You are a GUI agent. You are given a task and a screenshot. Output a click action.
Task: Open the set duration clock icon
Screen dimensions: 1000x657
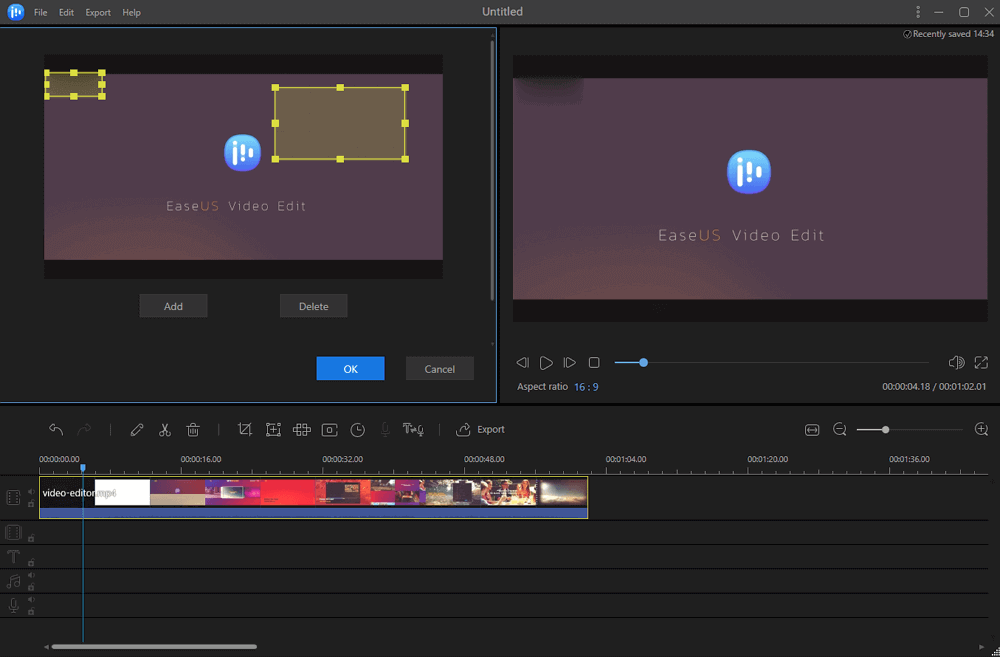(358, 429)
